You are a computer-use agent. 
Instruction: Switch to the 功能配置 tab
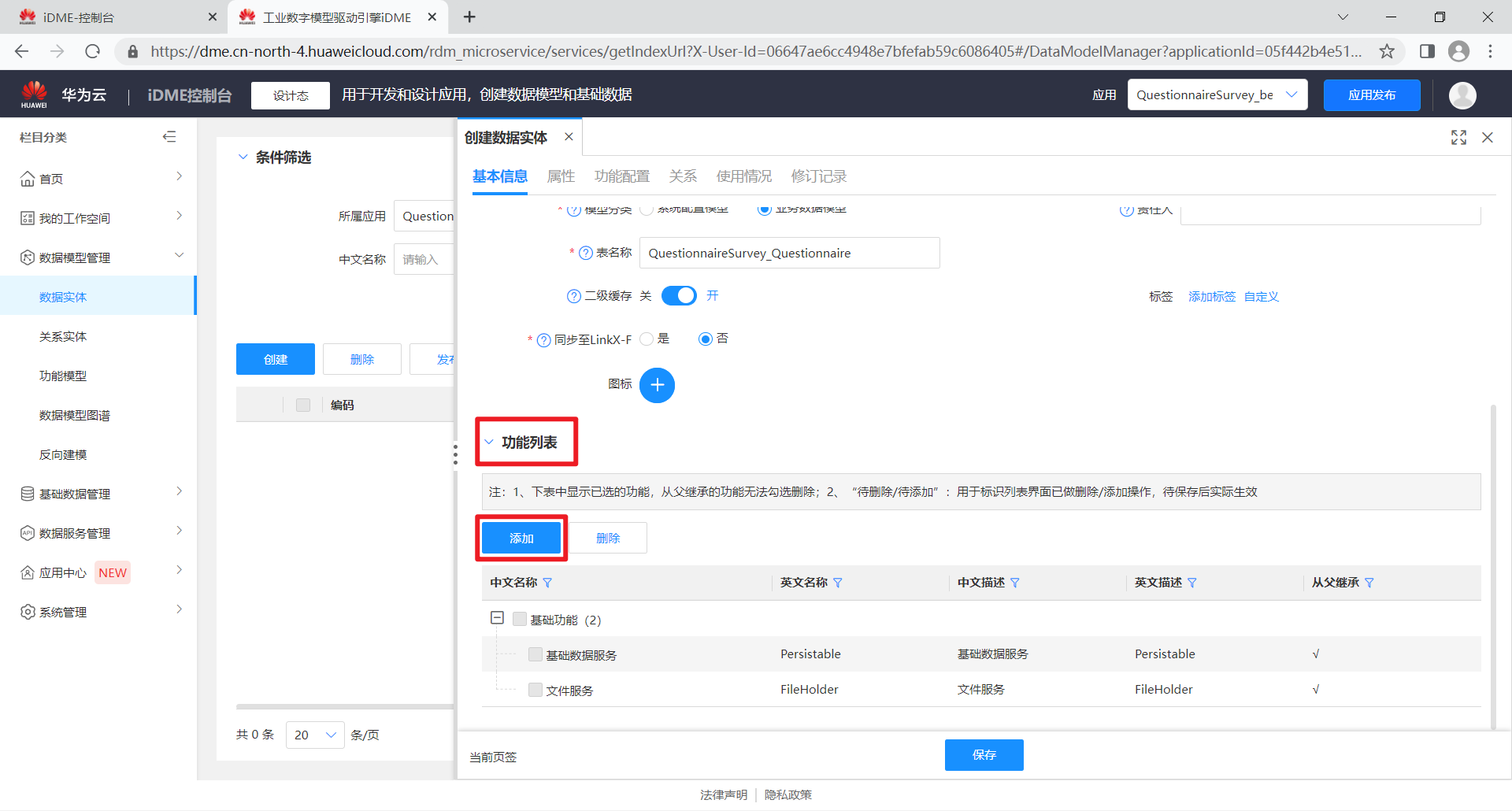pos(622,176)
